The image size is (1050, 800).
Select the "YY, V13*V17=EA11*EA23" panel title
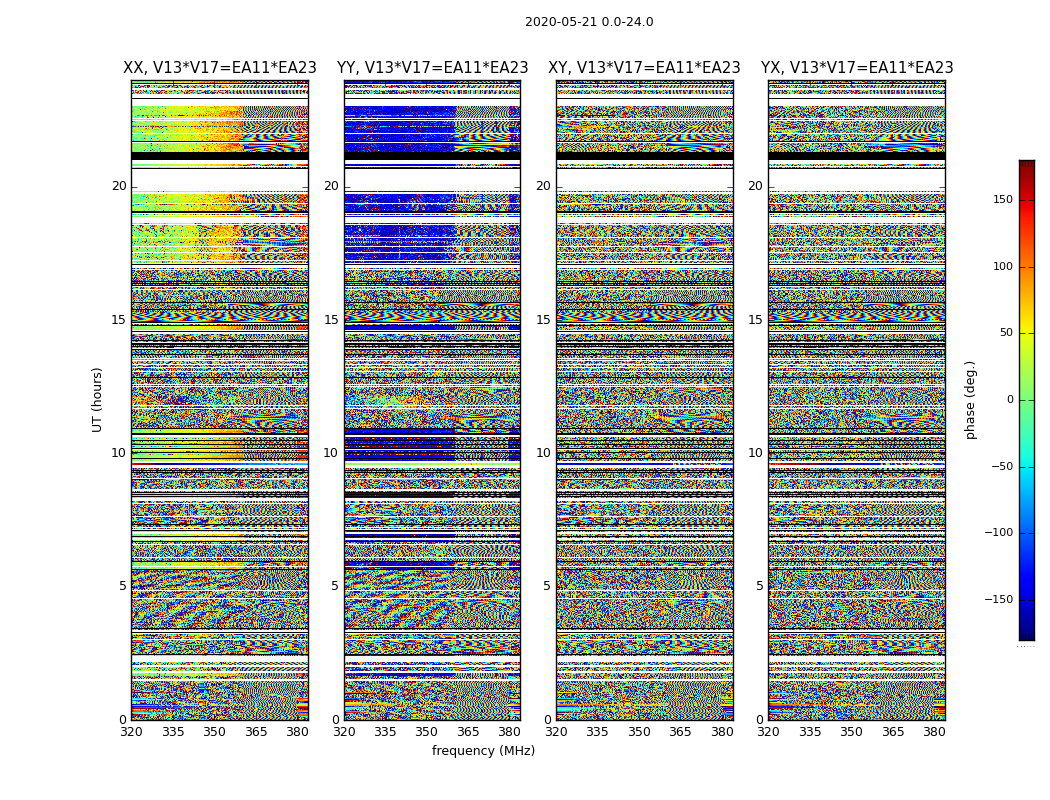pos(433,68)
